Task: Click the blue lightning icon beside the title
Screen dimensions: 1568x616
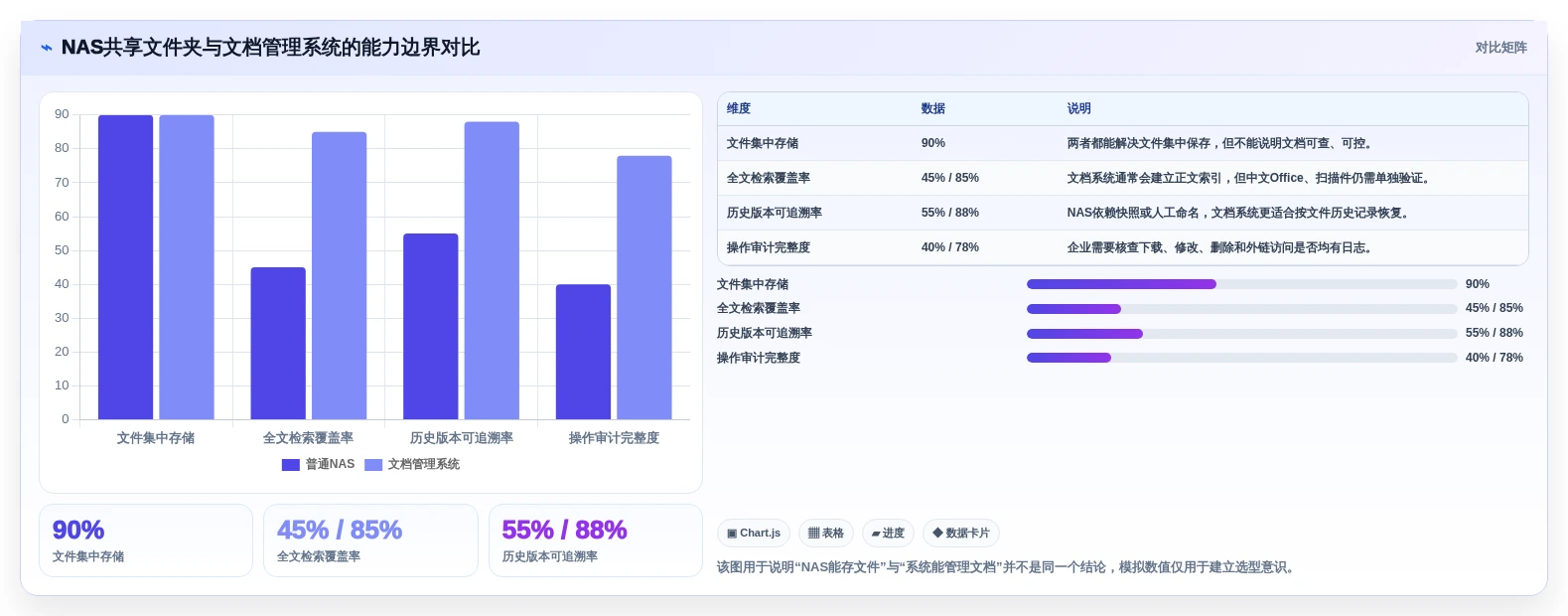Action: click(47, 48)
